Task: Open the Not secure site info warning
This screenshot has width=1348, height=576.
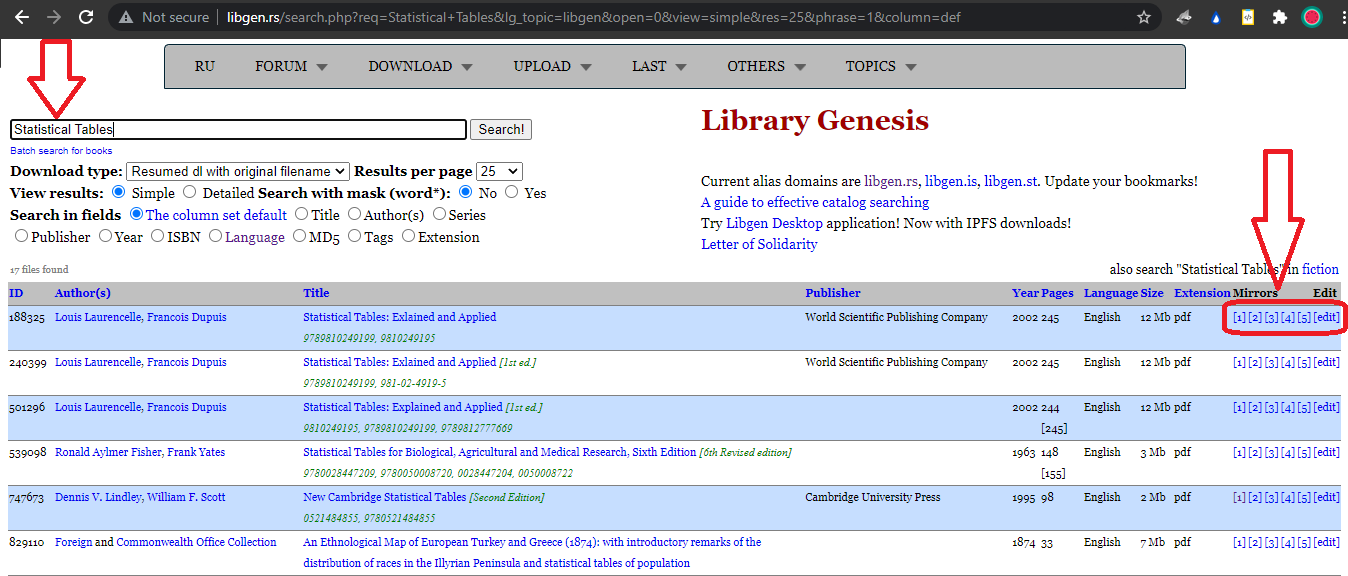Action: point(163,17)
